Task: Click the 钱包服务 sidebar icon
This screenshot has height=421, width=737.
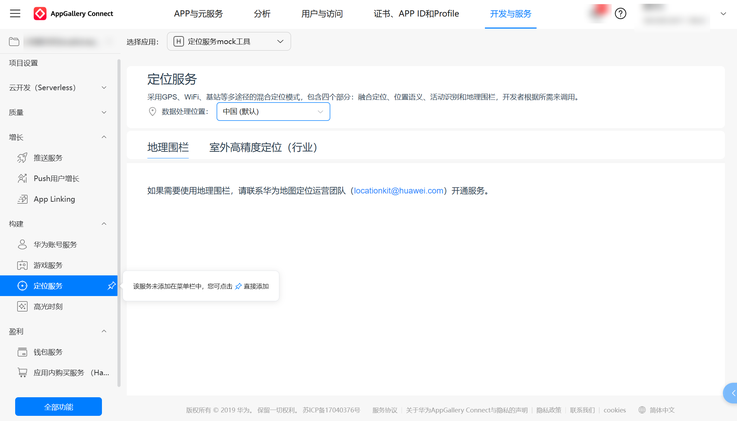Action: [x=22, y=352]
